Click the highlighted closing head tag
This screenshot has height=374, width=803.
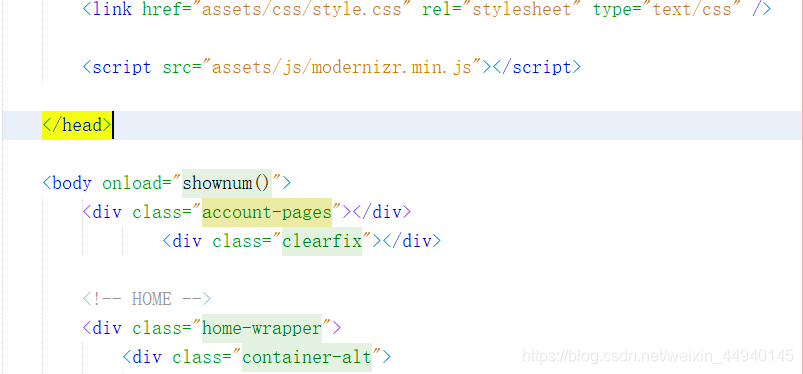click(77, 126)
